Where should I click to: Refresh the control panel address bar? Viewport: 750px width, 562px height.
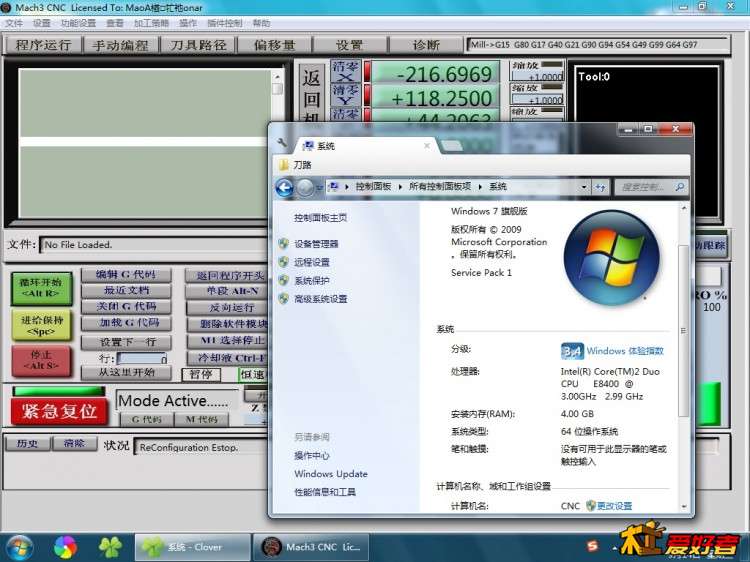tap(600, 187)
